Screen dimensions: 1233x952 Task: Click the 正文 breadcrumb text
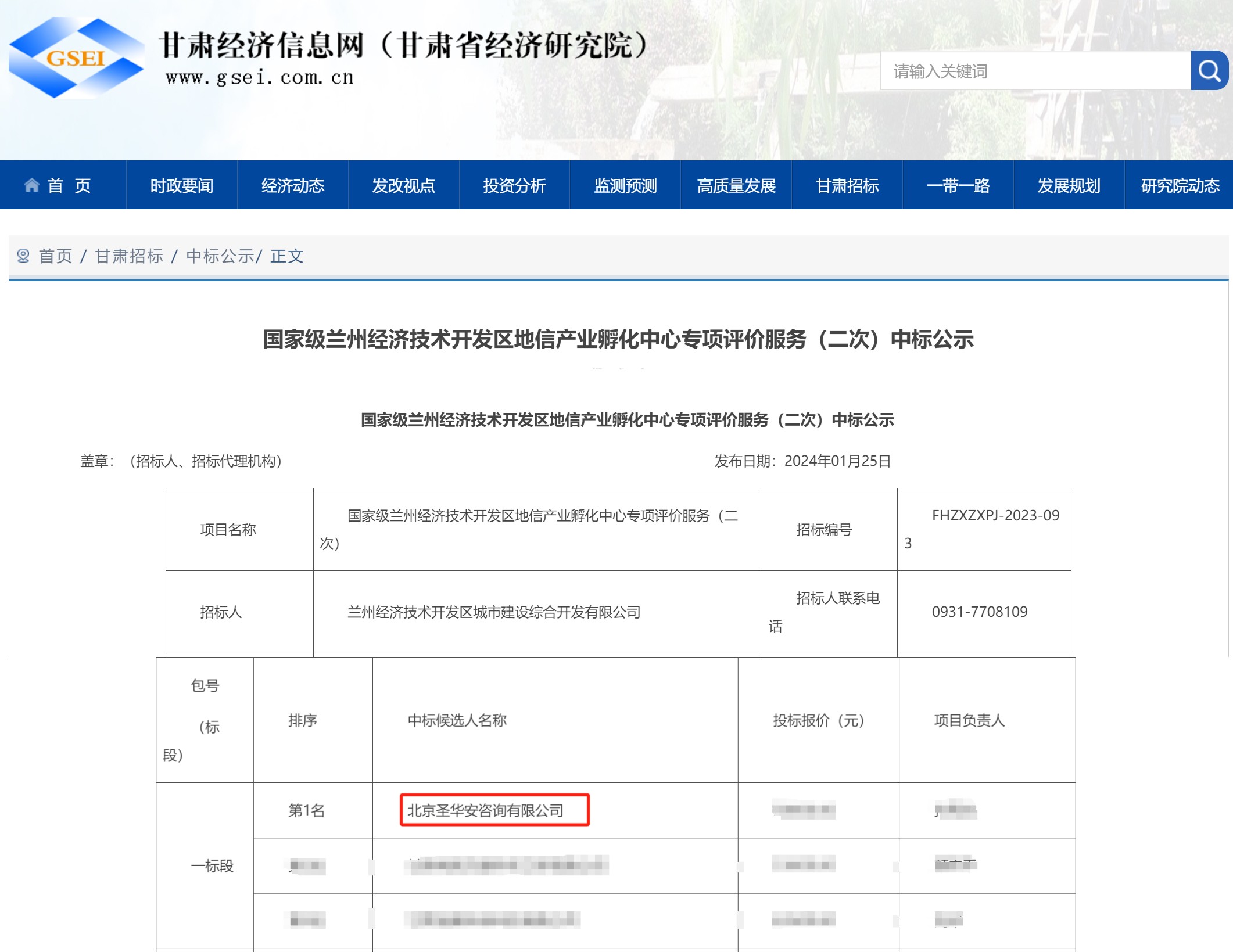click(287, 256)
